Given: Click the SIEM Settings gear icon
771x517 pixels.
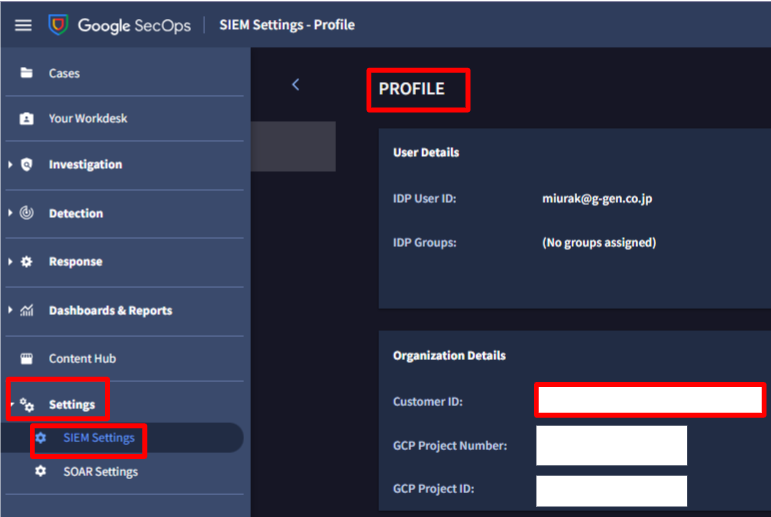Looking at the screenshot, I should [41, 438].
